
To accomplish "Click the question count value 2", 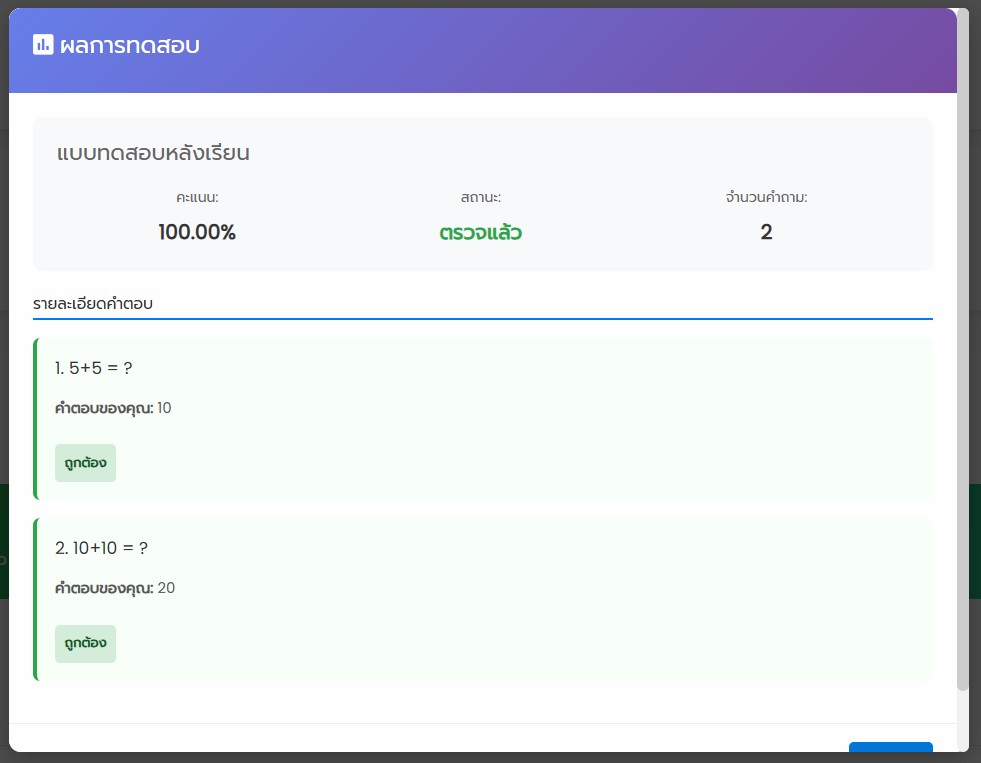I will [766, 233].
